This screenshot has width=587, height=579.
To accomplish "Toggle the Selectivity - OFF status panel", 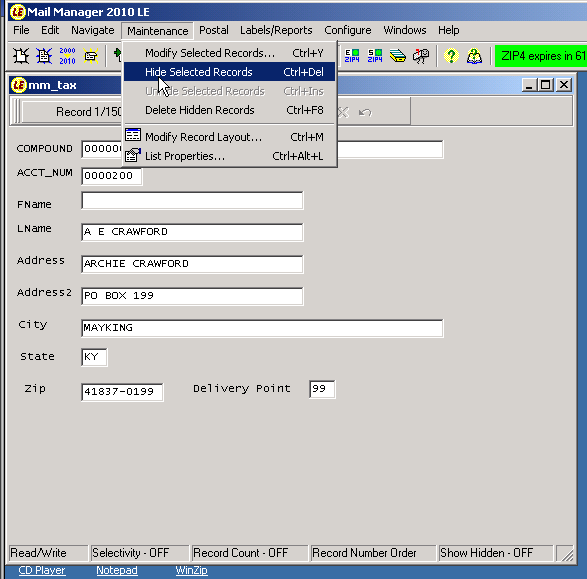I will [140, 553].
